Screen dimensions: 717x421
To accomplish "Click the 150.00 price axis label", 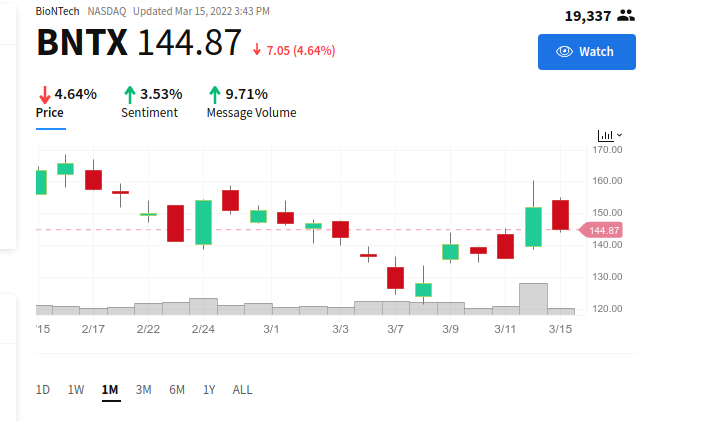I will [x=607, y=213].
